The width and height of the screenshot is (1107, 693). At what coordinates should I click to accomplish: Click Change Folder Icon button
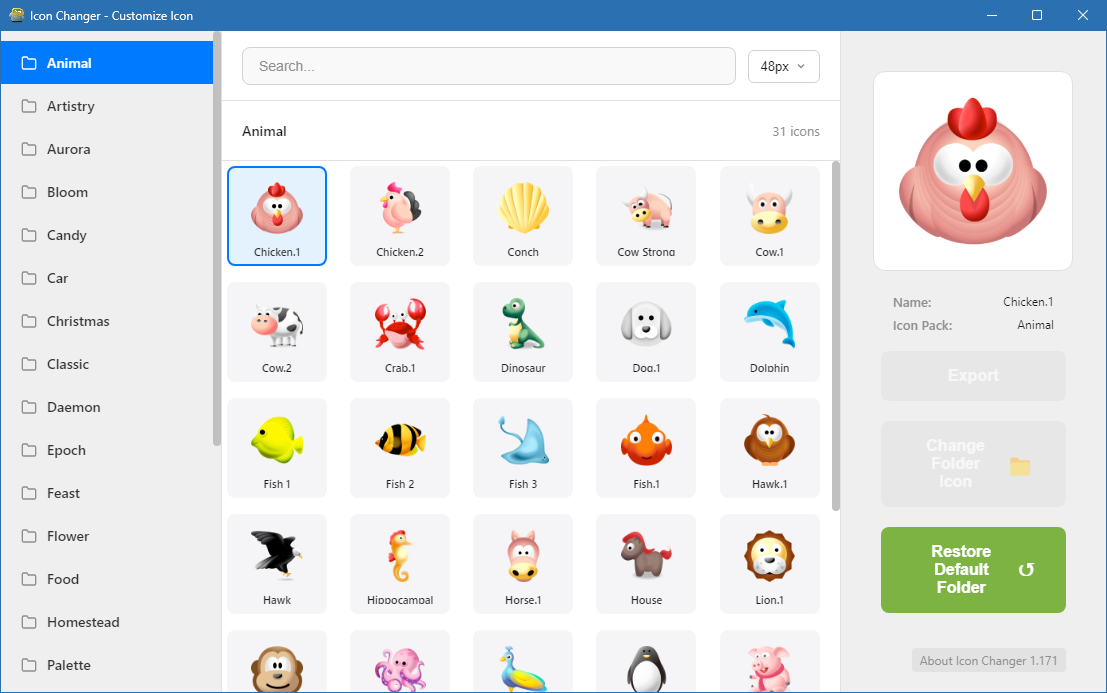973,464
